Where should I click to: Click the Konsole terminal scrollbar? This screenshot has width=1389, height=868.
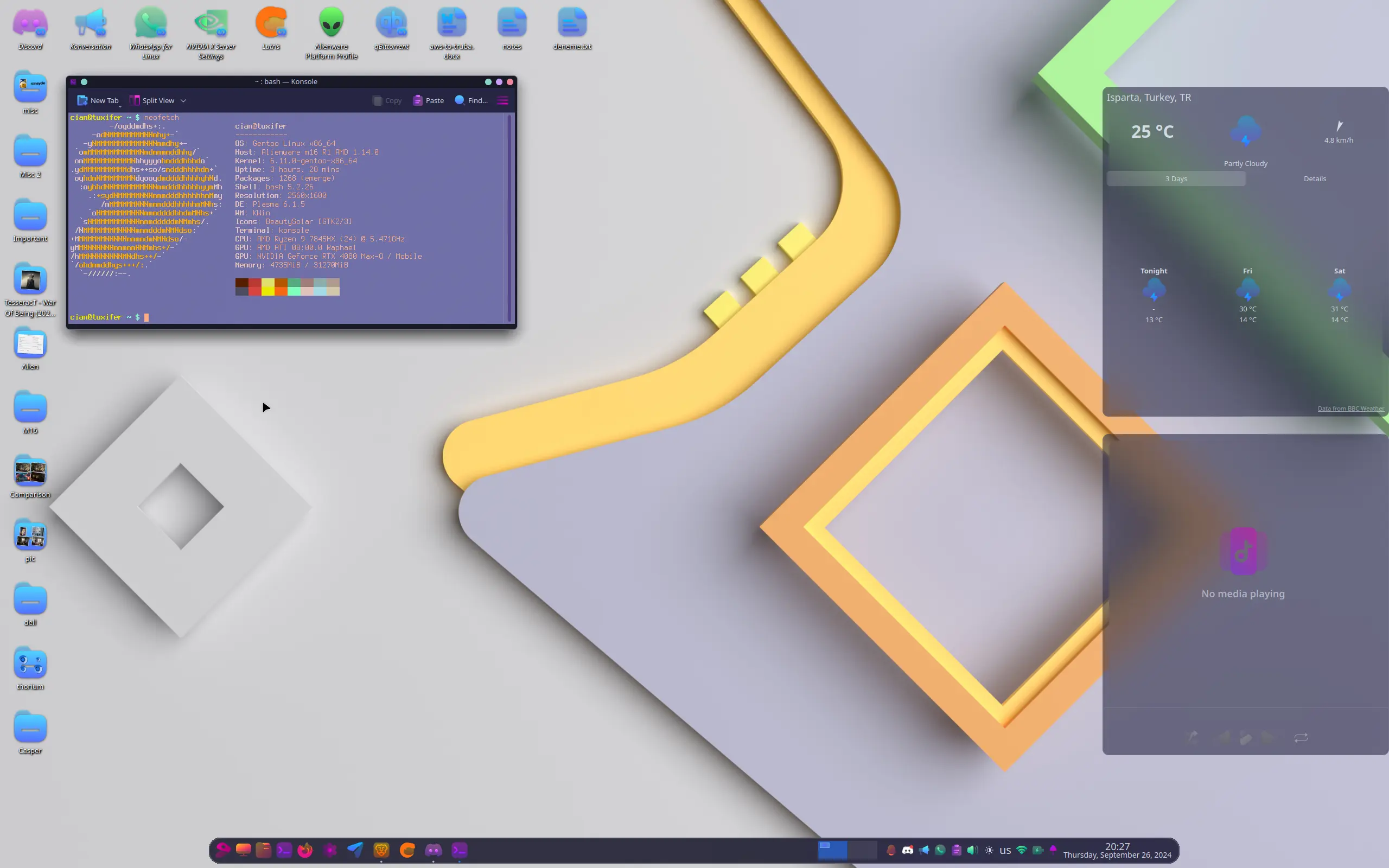coord(509,218)
